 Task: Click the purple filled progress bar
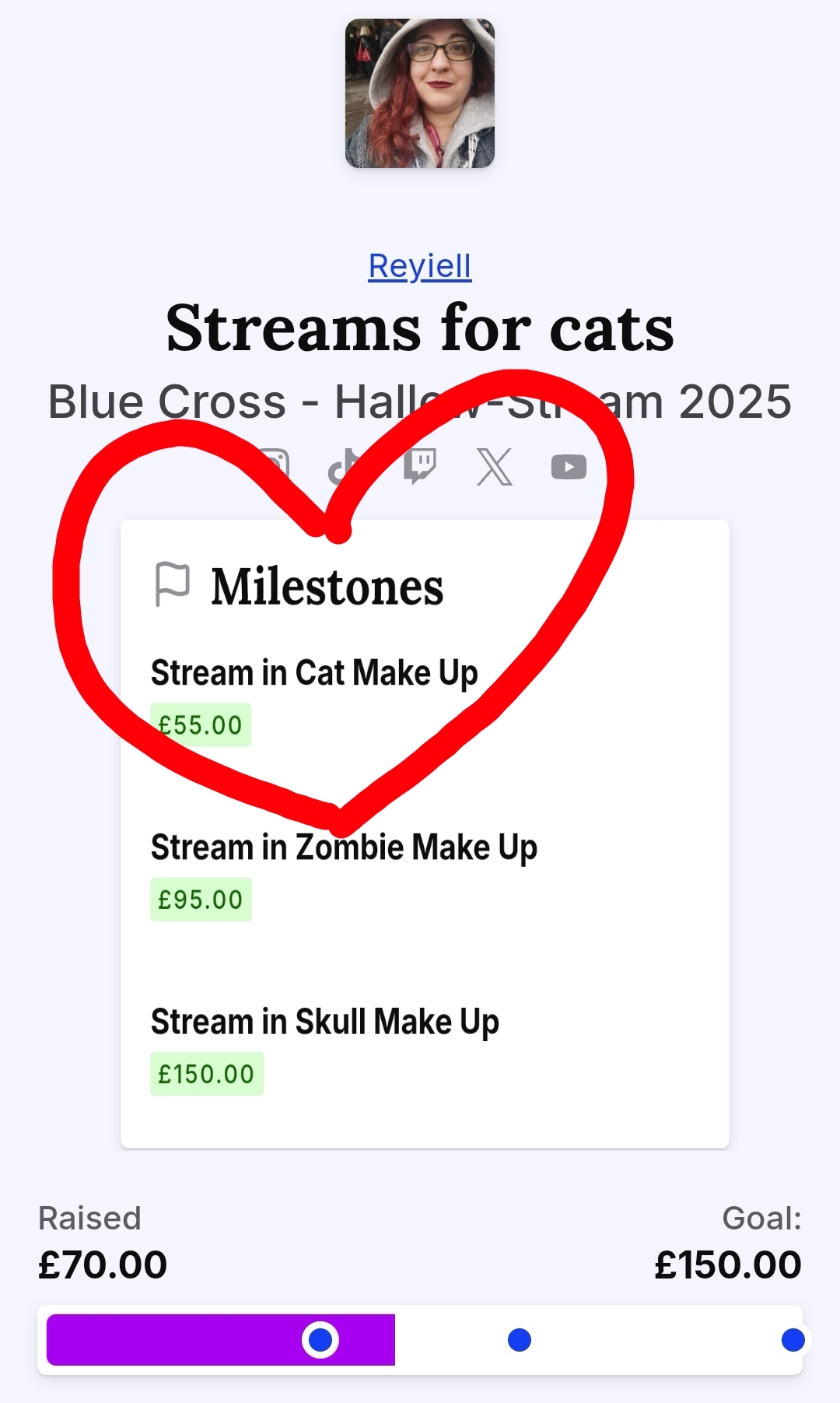pos(171,1340)
